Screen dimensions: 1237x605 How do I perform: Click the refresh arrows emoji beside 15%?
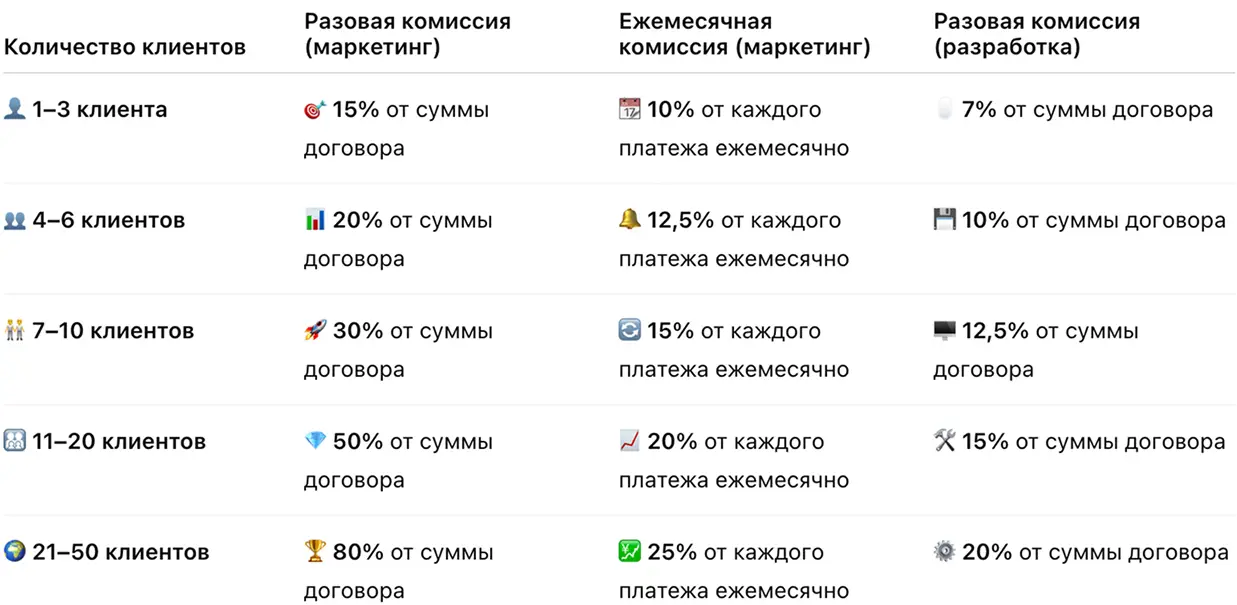point(630,331)
